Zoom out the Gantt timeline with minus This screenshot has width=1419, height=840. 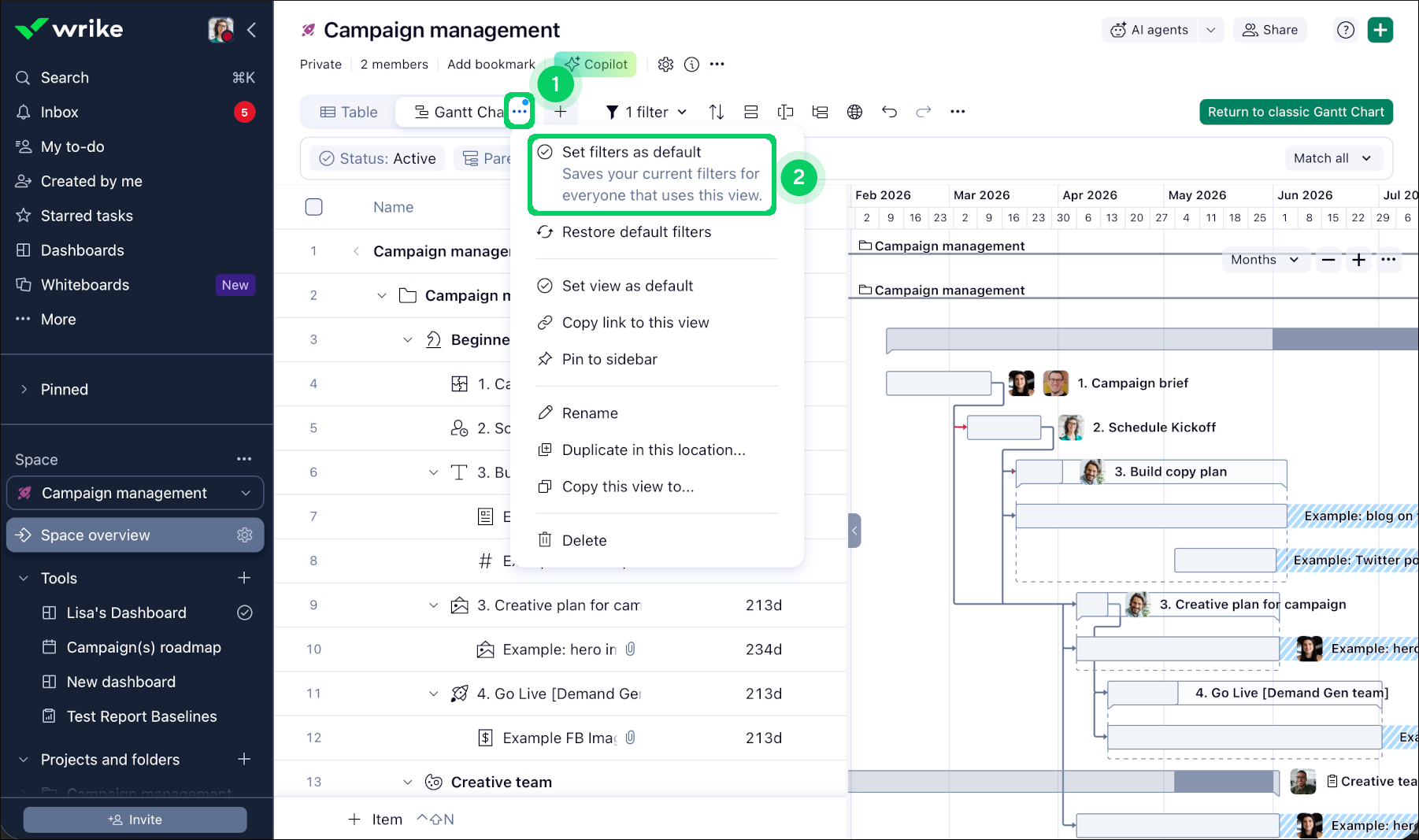(x=1328, y=260)
